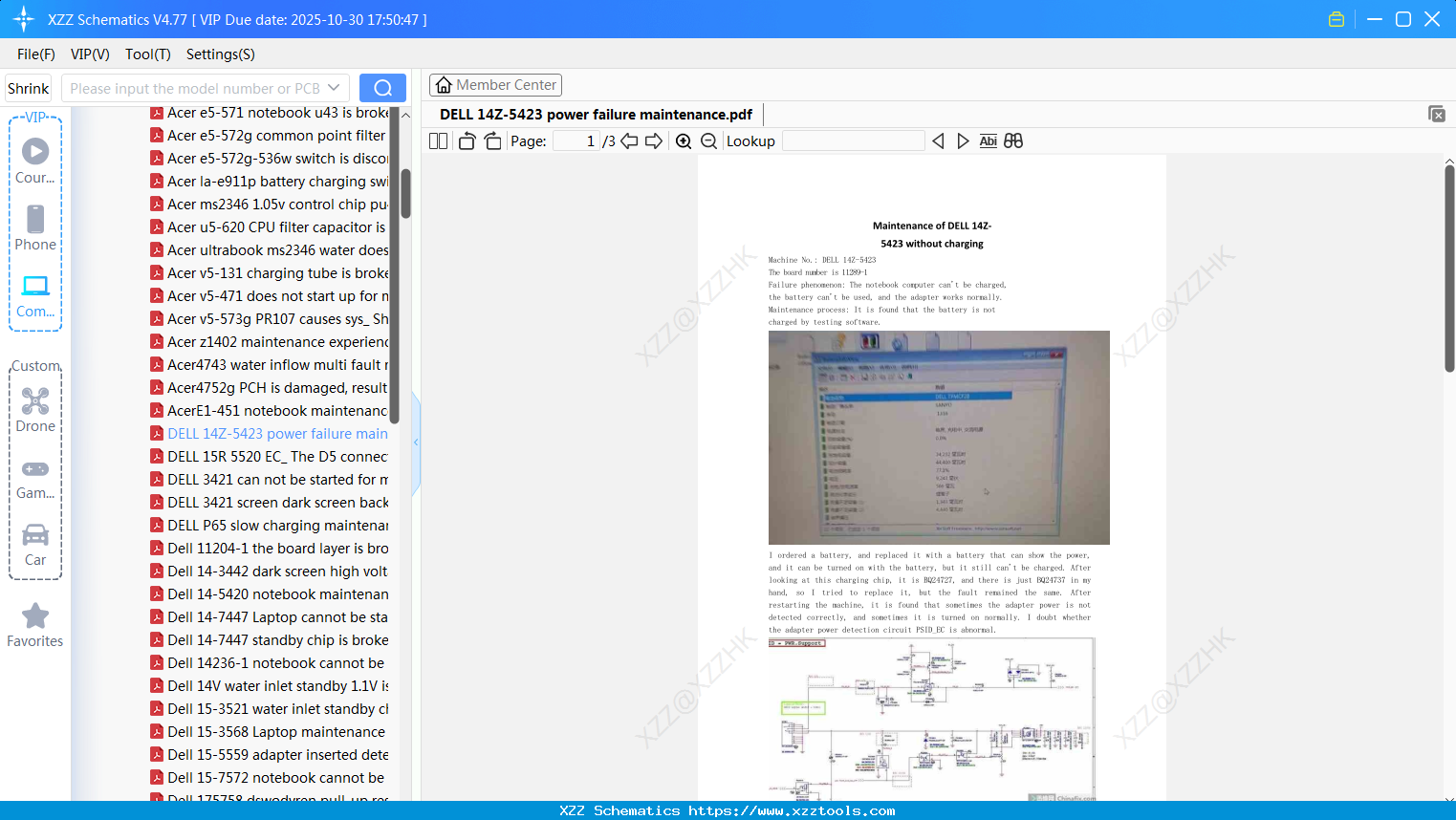Open AcerE1-451 notebook maintenance file
The image size is (1456, 820).
270,411
